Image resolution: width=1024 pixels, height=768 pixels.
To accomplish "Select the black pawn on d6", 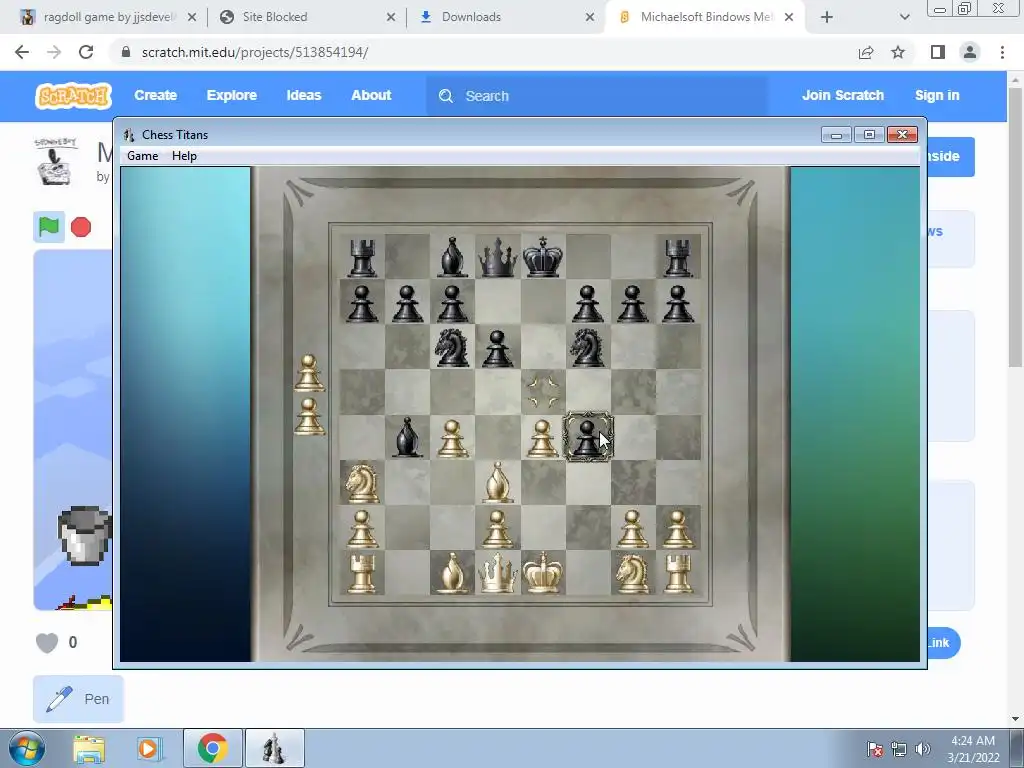I will pos(498,347).
